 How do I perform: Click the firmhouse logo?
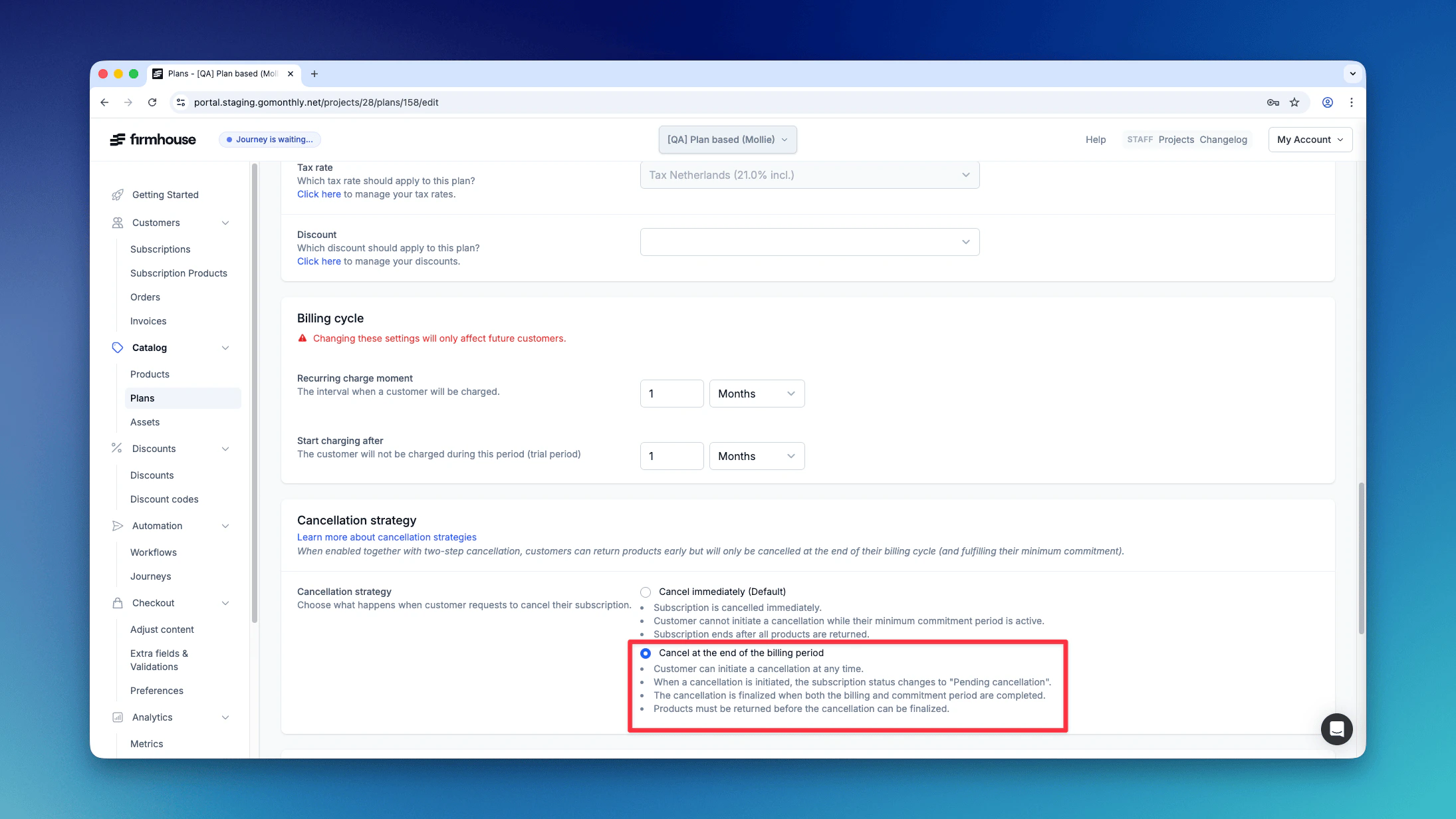pos(153,140)
